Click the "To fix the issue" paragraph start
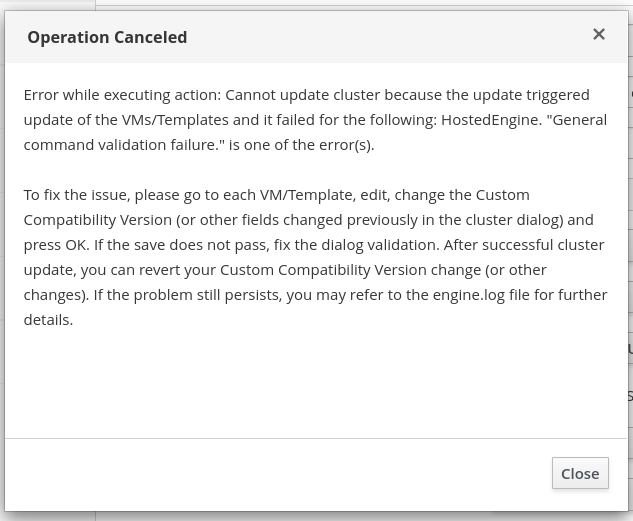The width and height of the screenshot is (633, 521). coord(78,195)
